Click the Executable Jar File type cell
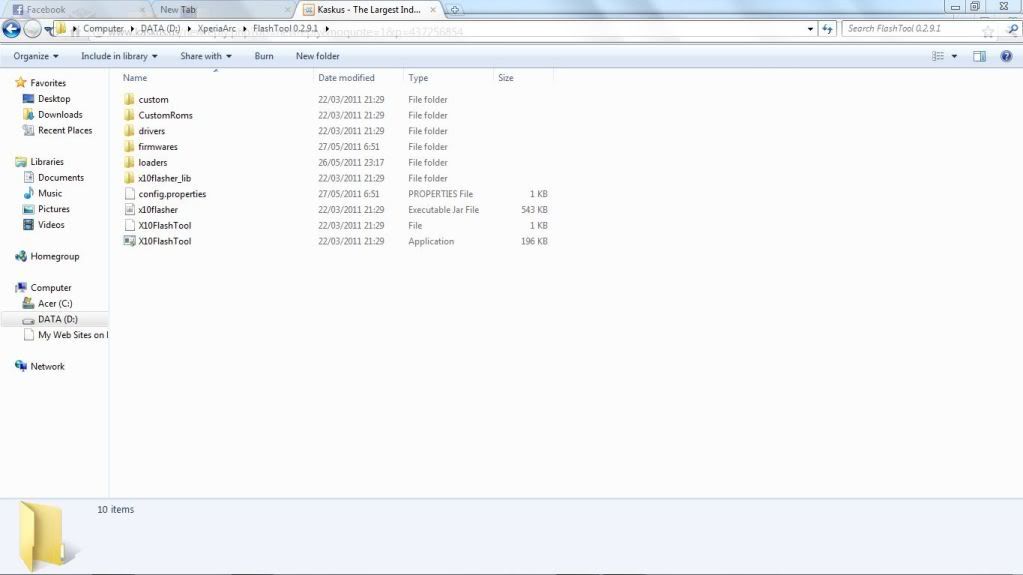Viewport: 1023px width, 575px height. pos(444,210)
